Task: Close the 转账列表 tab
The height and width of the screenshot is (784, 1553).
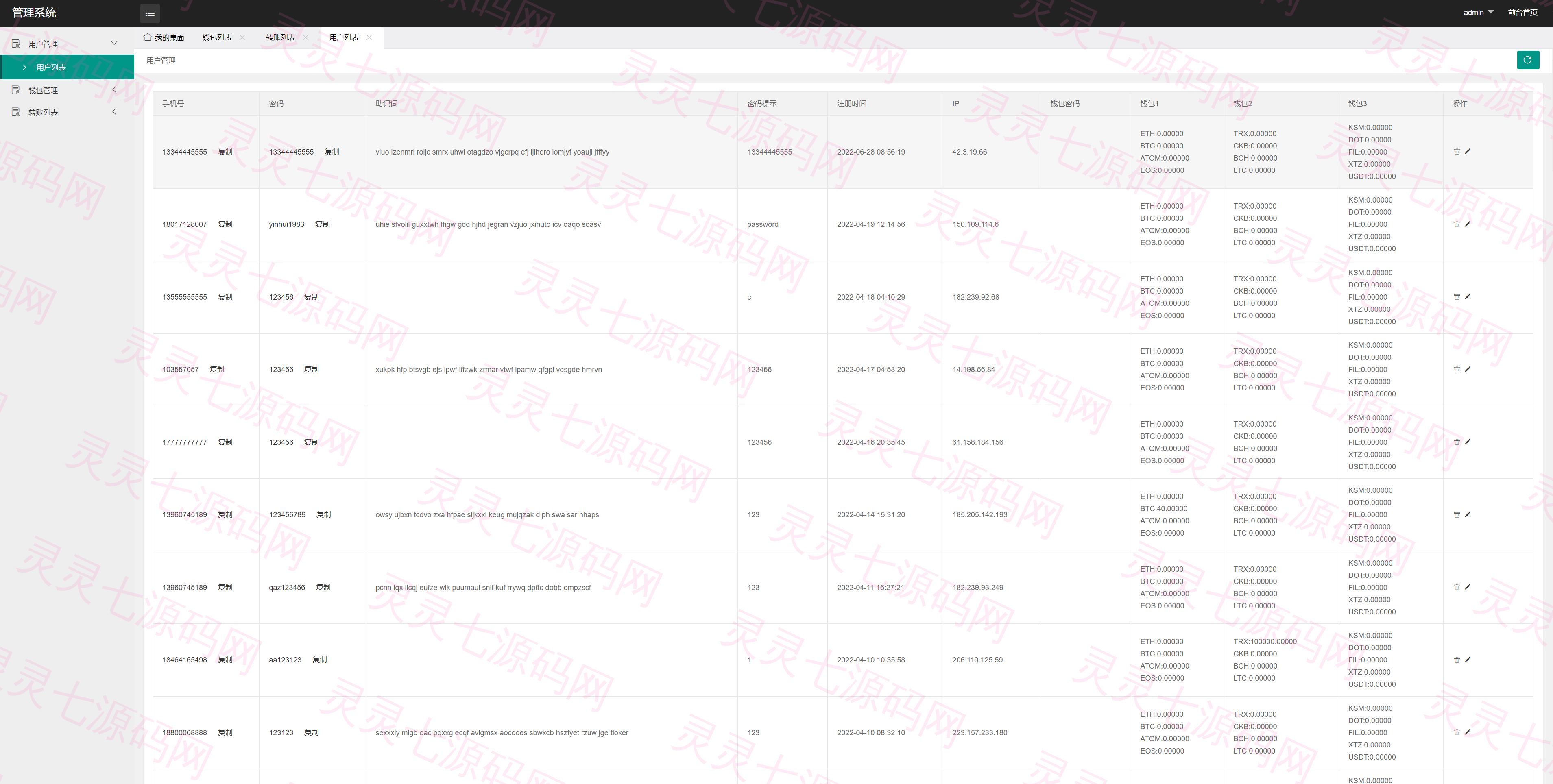Action: coord(305,37)
